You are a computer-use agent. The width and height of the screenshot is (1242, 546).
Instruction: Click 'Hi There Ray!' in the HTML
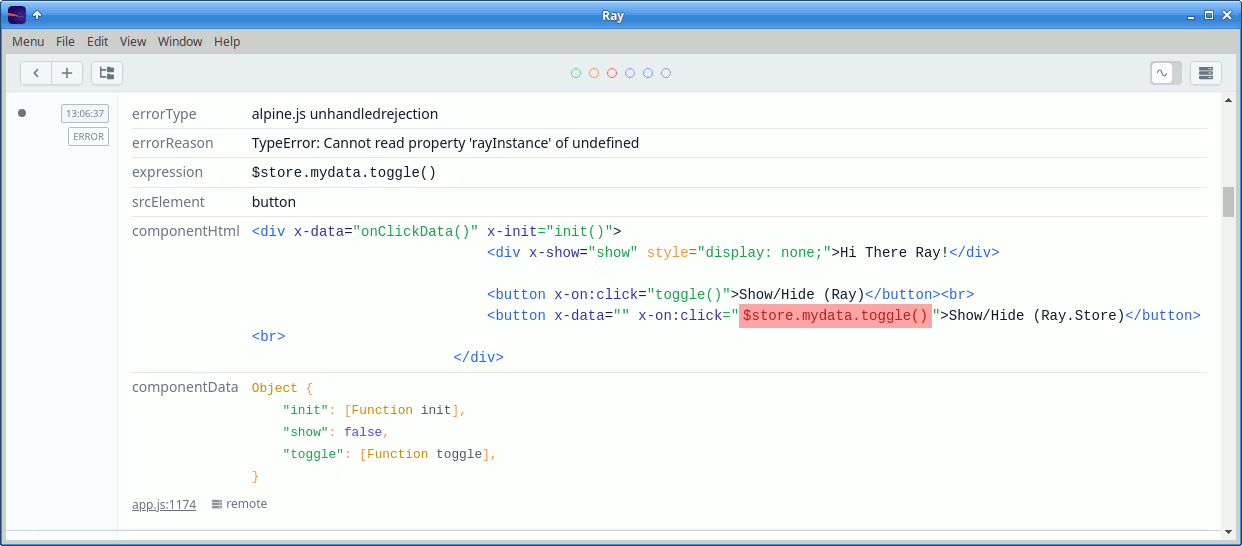pos(894,252)
